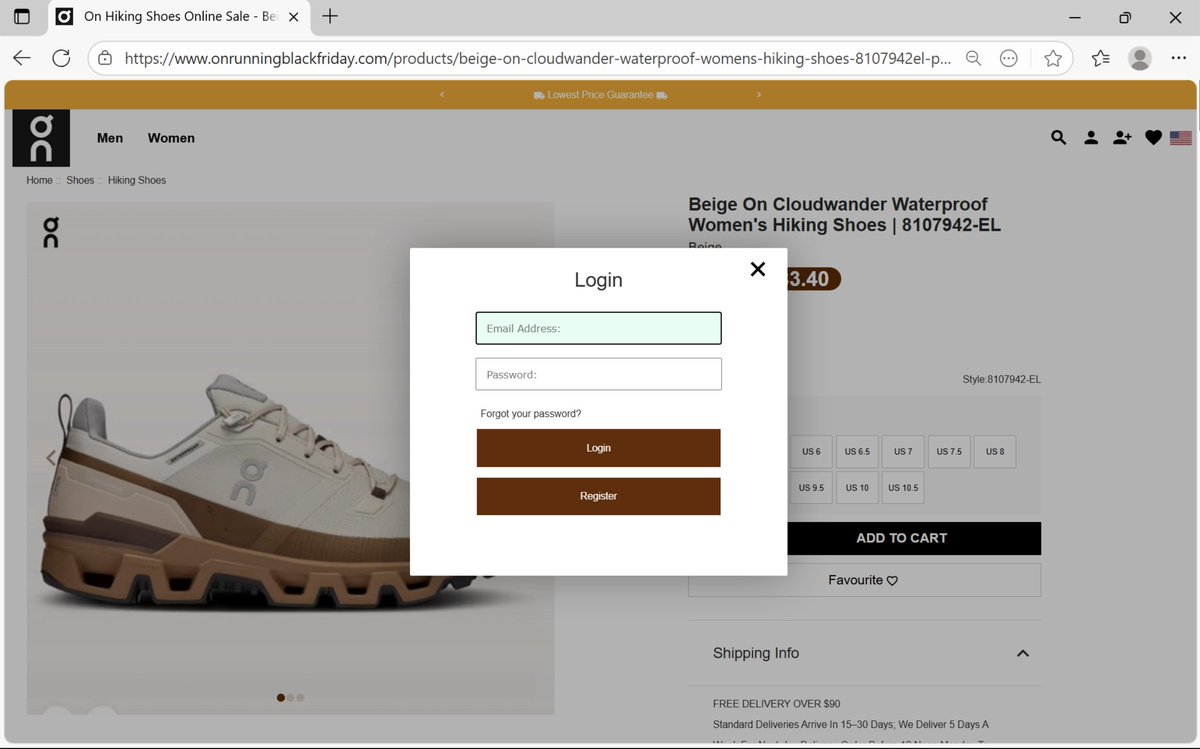Click browser back arrow
Image resolution: width=1200 pixels, height=749 pixels.
coord(22,58)
